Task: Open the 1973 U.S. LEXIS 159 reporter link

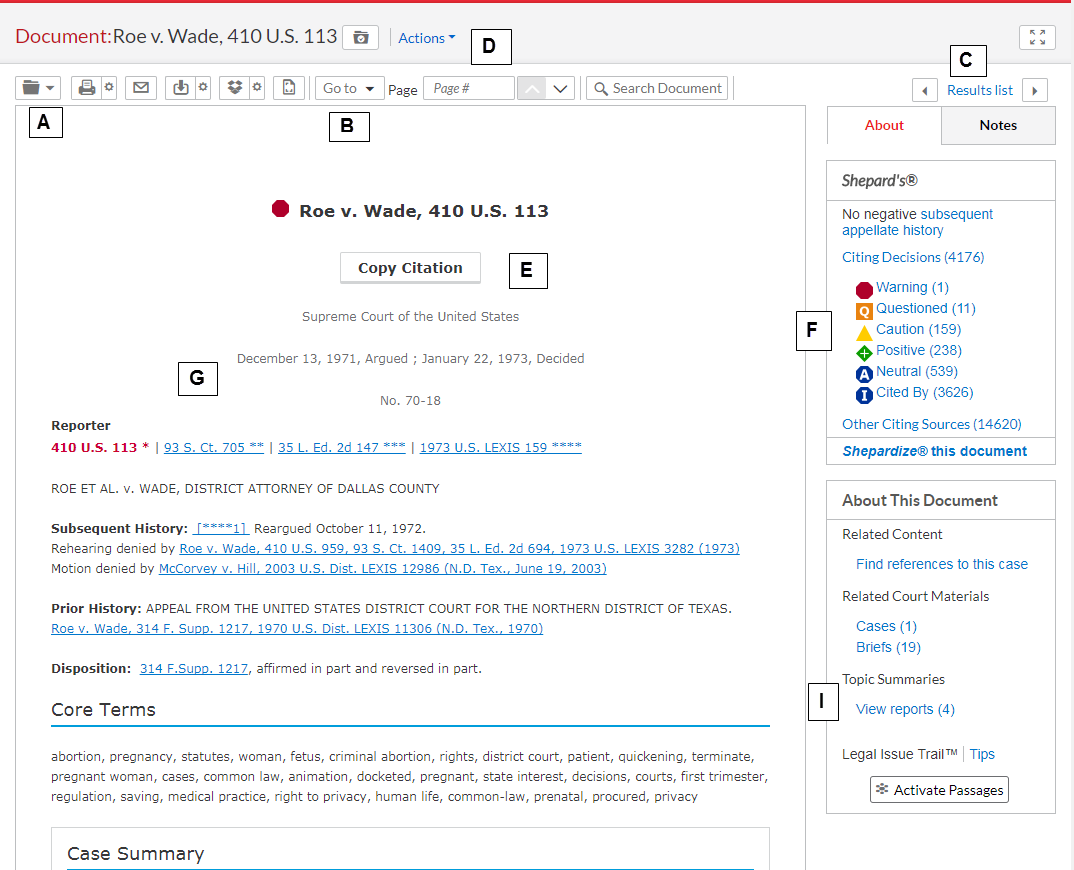Action: (x=501, y=447)
